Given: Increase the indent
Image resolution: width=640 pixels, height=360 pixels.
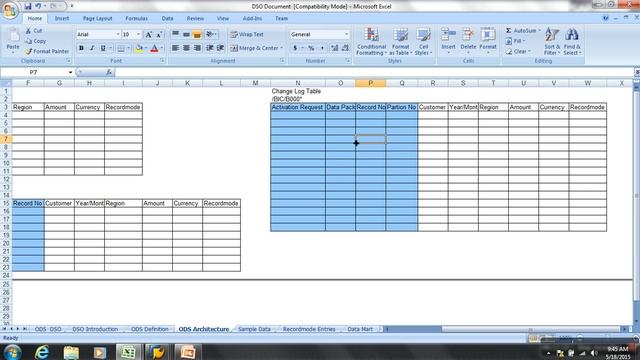Looking at the screenshot, I should [220, 48].
